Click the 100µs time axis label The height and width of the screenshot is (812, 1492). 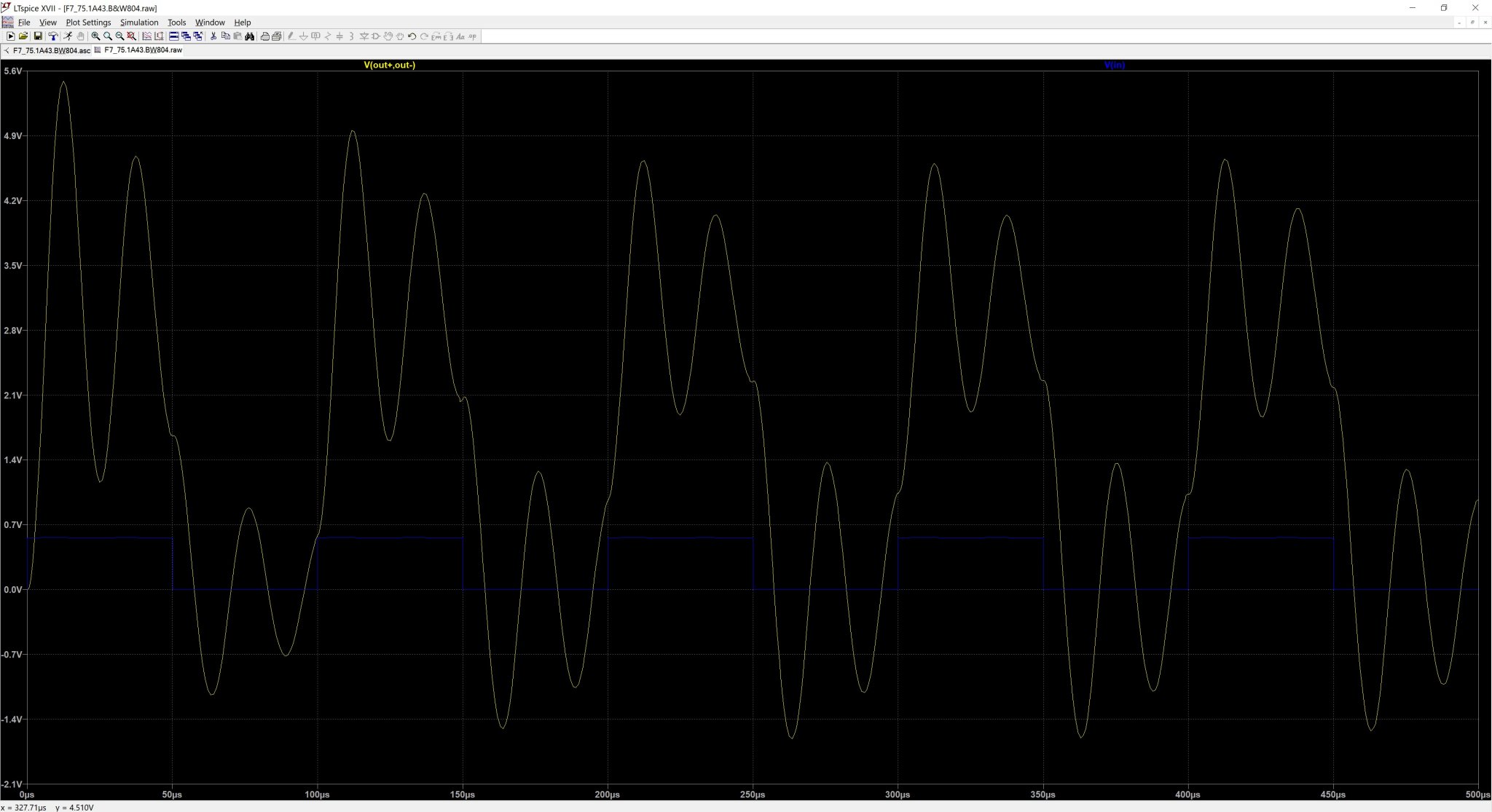[317, 795]
